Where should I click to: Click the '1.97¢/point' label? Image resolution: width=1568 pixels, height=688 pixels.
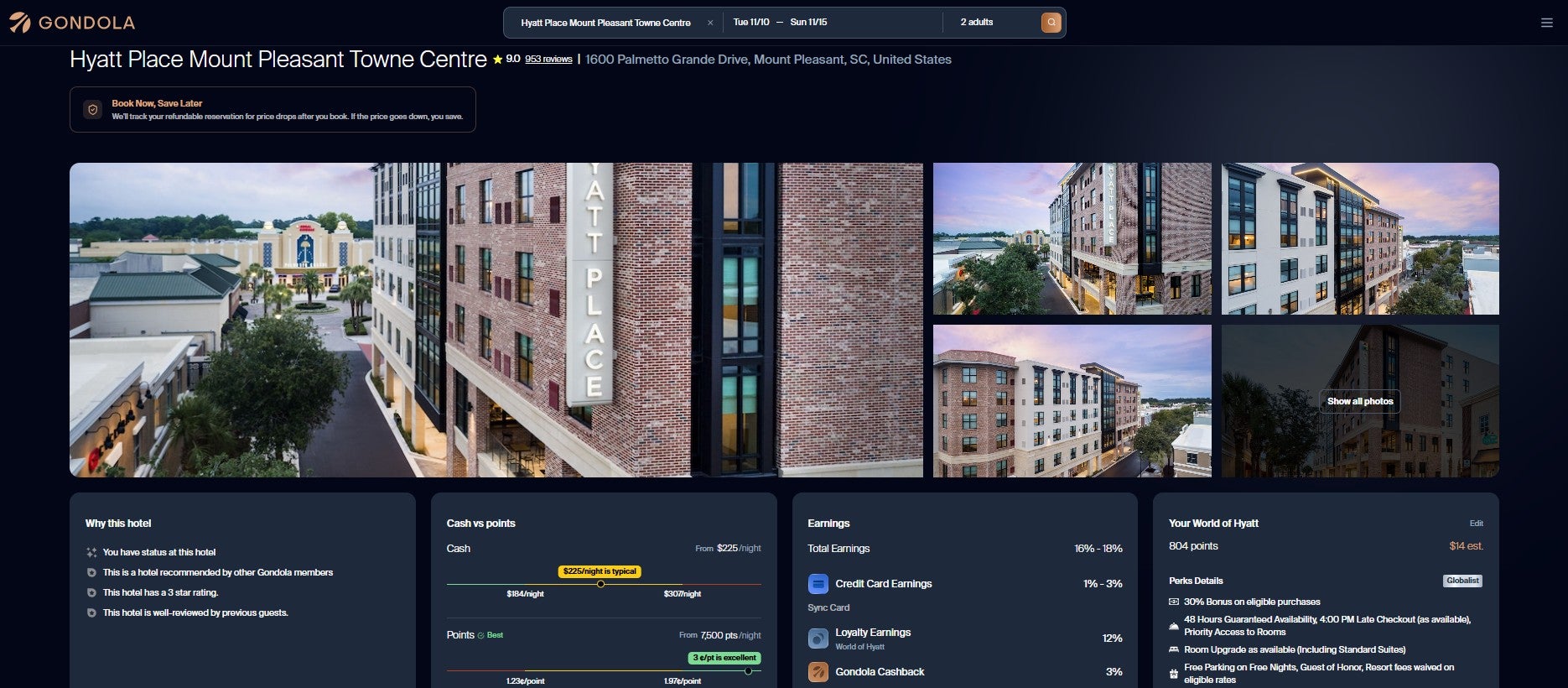[683, 681]
